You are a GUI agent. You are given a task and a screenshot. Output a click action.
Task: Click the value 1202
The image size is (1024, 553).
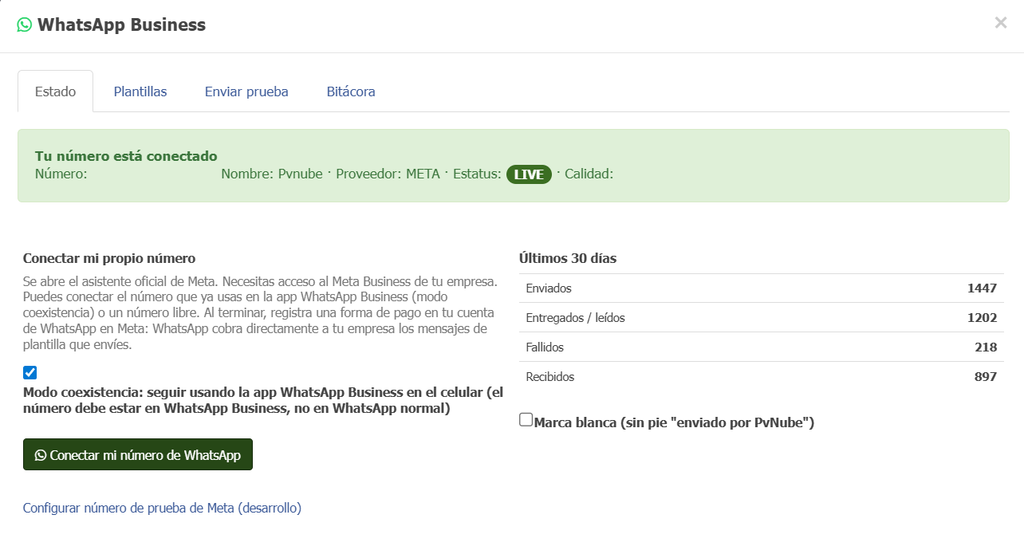[982, 317]
